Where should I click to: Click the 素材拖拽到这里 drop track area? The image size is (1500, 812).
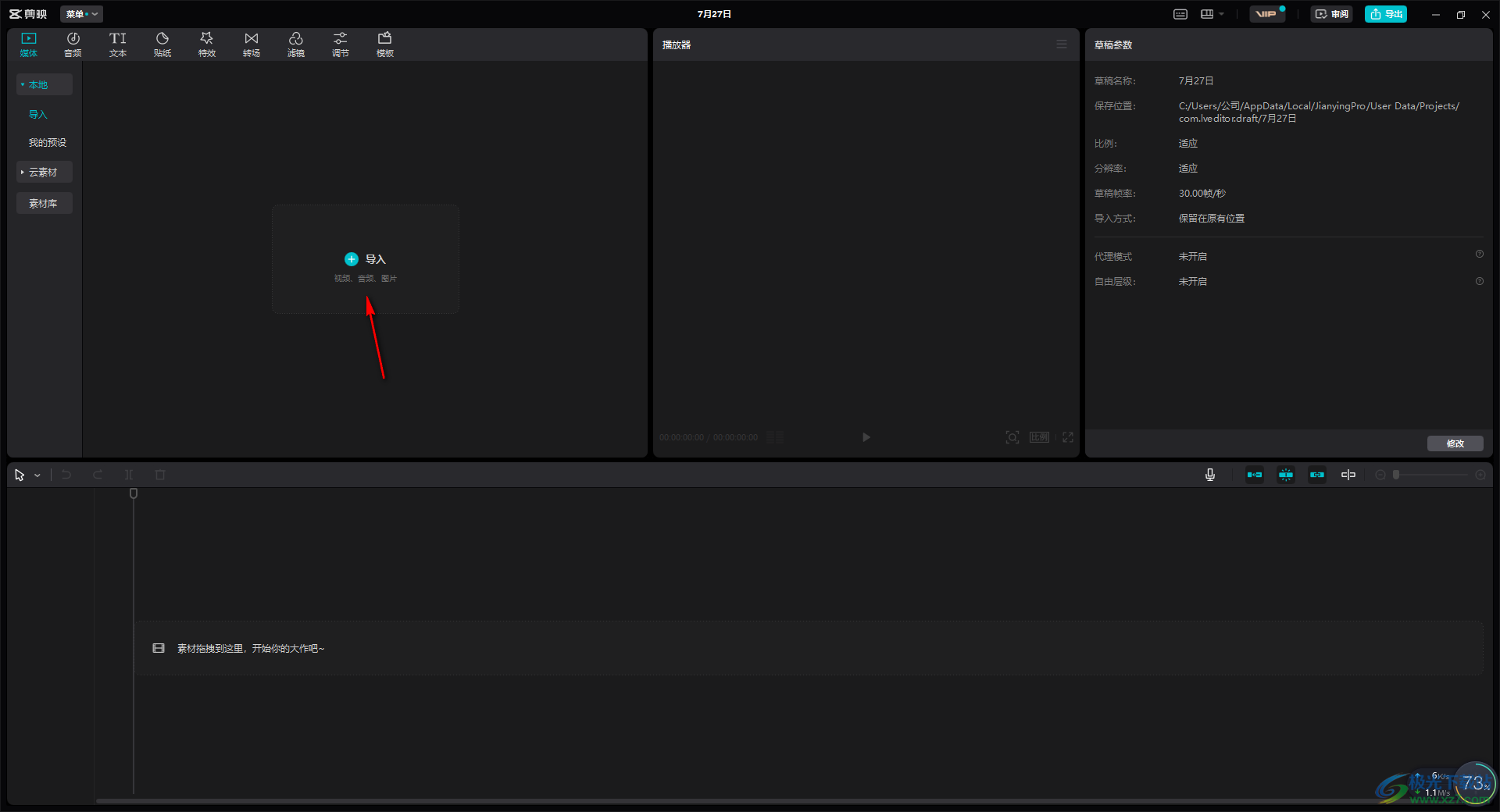809,648
